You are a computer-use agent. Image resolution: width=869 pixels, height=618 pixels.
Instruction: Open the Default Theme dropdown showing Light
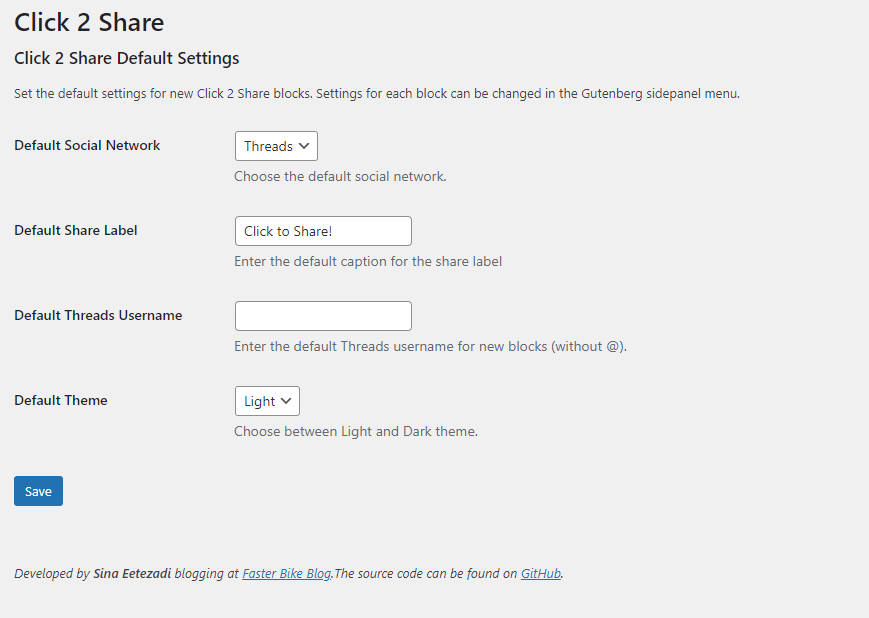[x=267, y=401]
